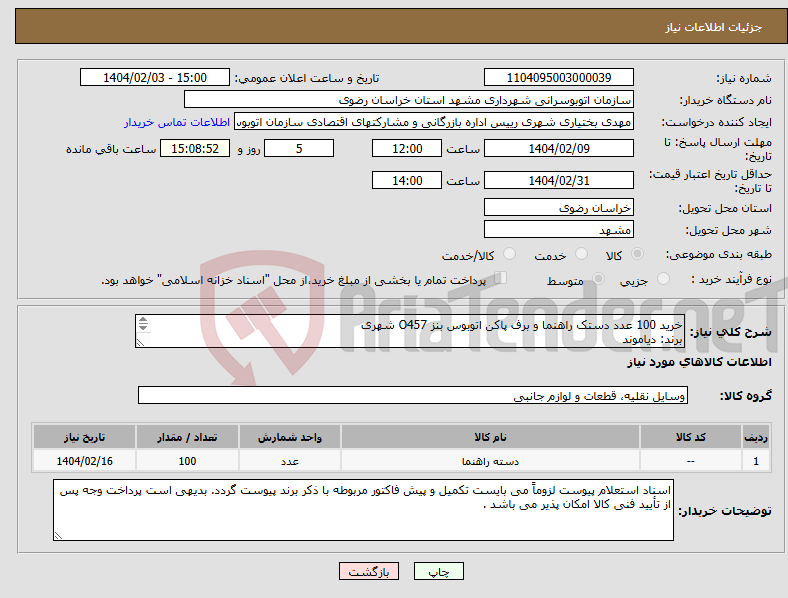Click the buyer notes text area

[x=363, y=510]
